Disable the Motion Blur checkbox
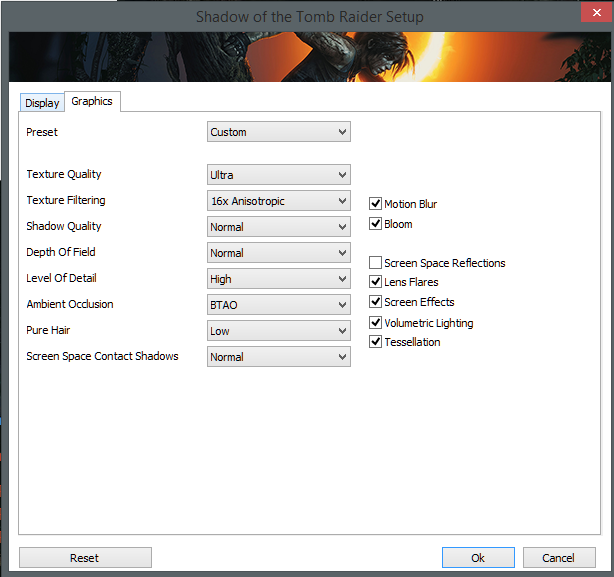 (375, 204)
